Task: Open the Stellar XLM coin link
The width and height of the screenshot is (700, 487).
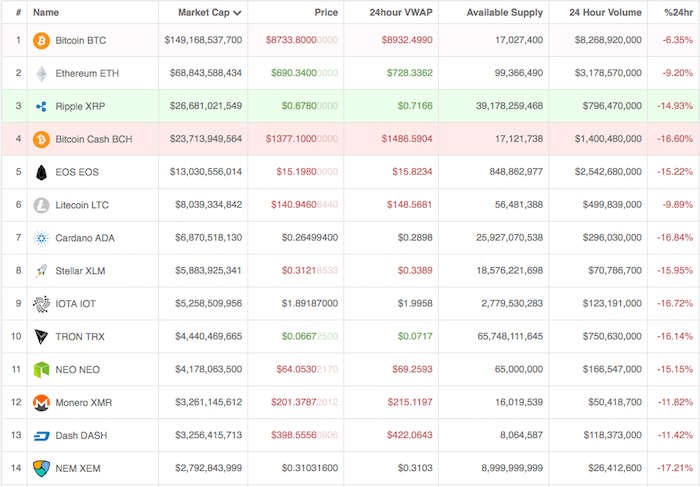Action: (x=80, y=271)
